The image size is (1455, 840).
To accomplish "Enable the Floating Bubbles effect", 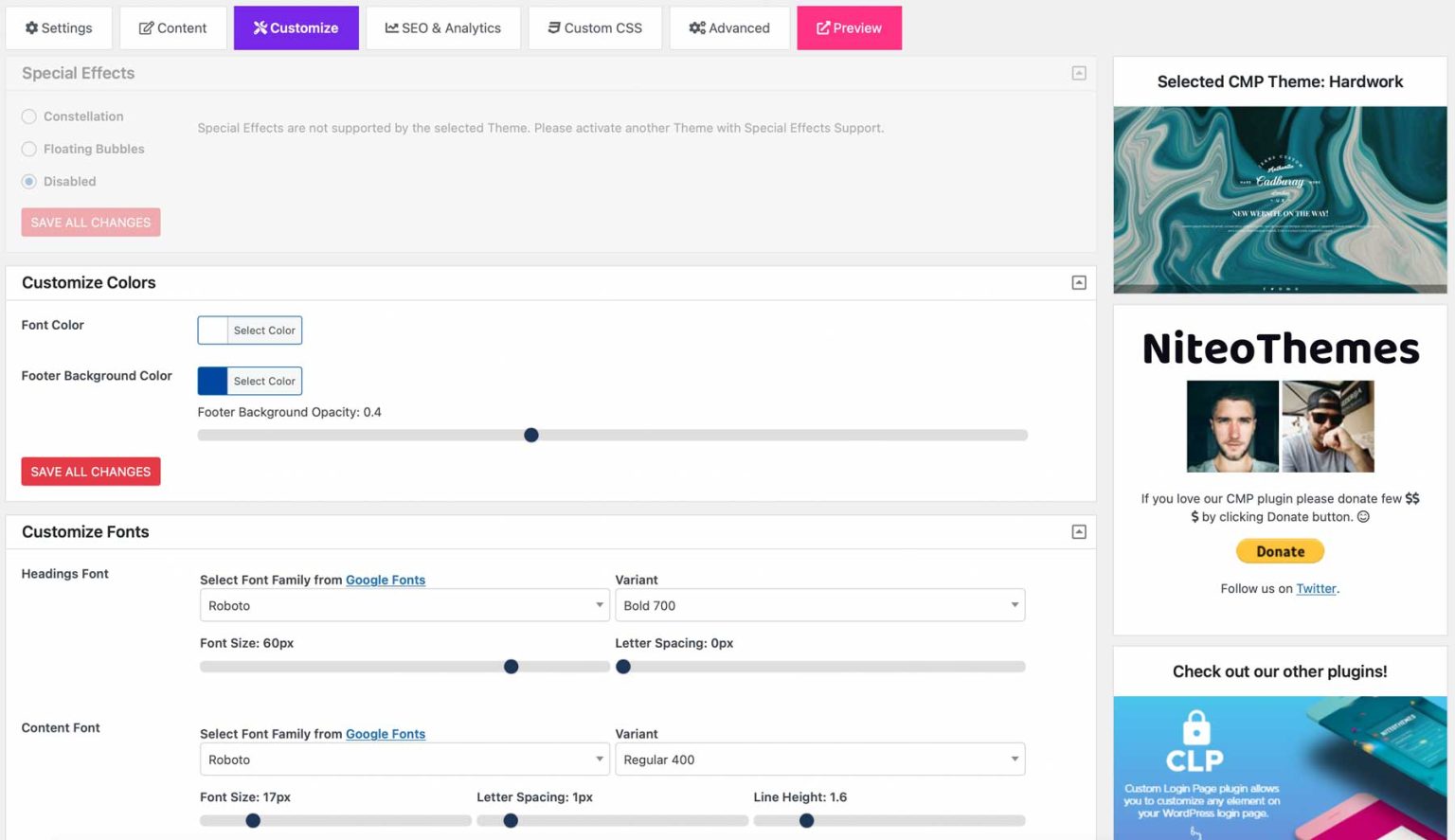I will 28,149.
